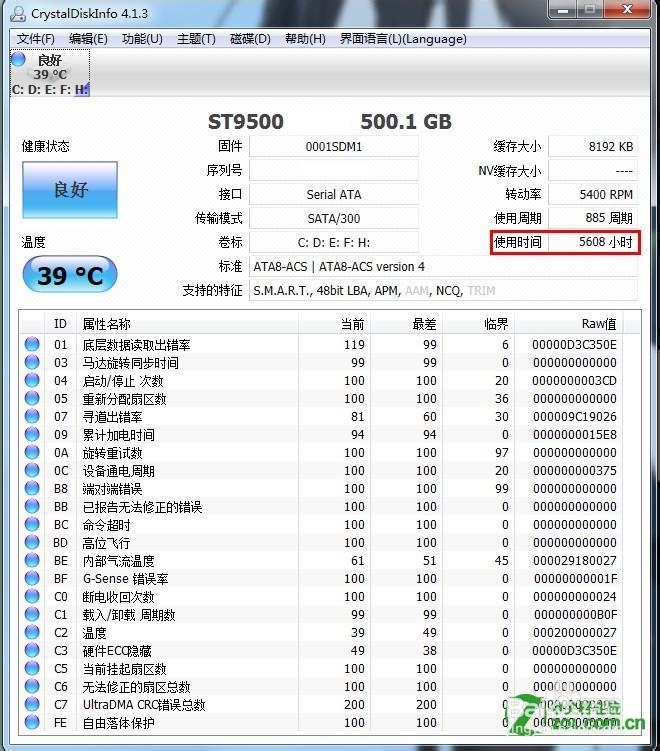The width and height of the screenshot is (660, 751).
Task: Open the 功能(U) menu
Action: pos(142,39)
